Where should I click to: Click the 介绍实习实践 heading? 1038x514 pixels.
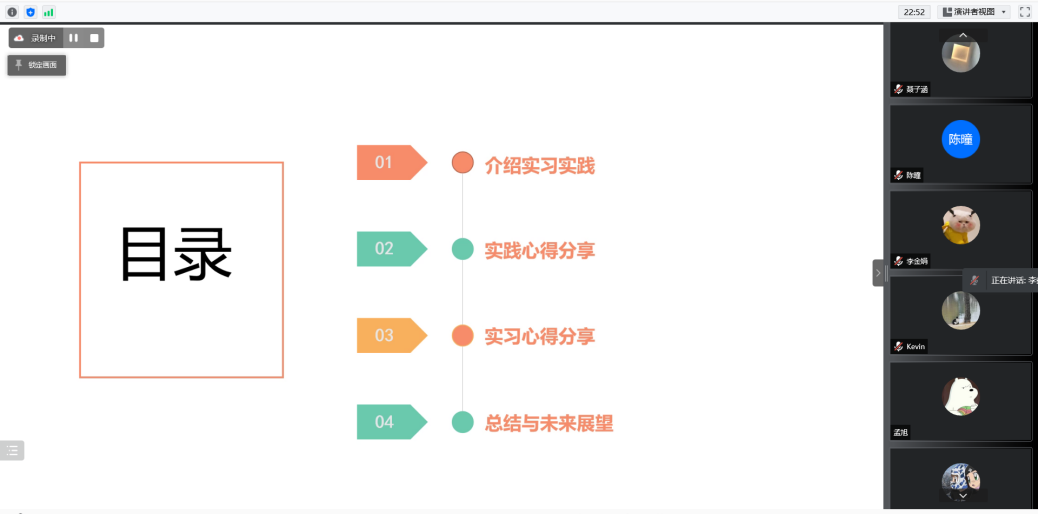[x=539, y=166]
